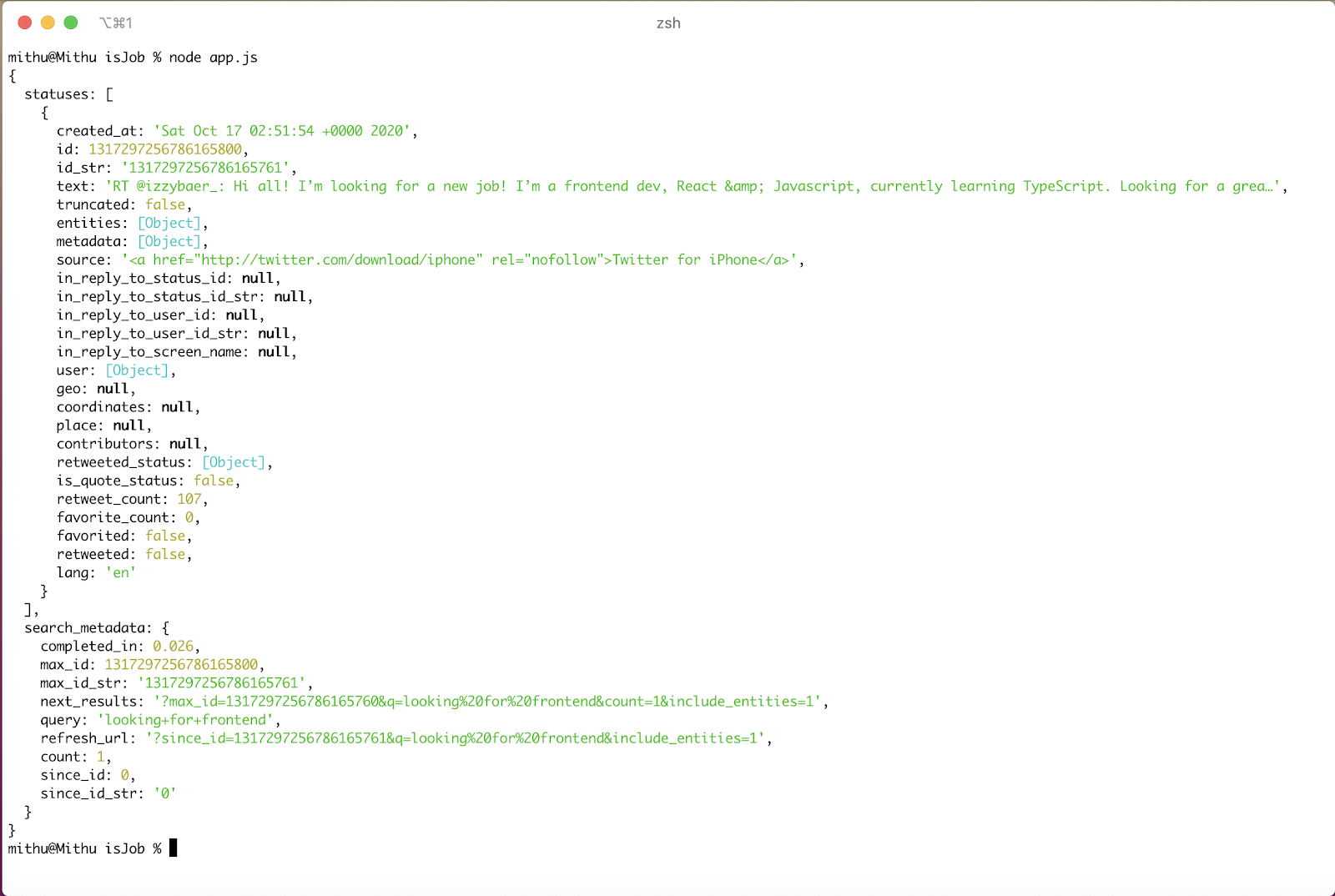Screen dimensions: 1335x896
Task: Click the geo null line
Action: (x=96, y=388)
